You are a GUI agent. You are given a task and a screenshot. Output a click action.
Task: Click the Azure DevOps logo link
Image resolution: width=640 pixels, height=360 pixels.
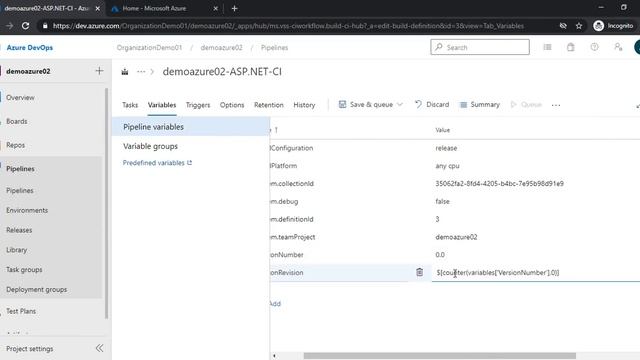(29, 47)
